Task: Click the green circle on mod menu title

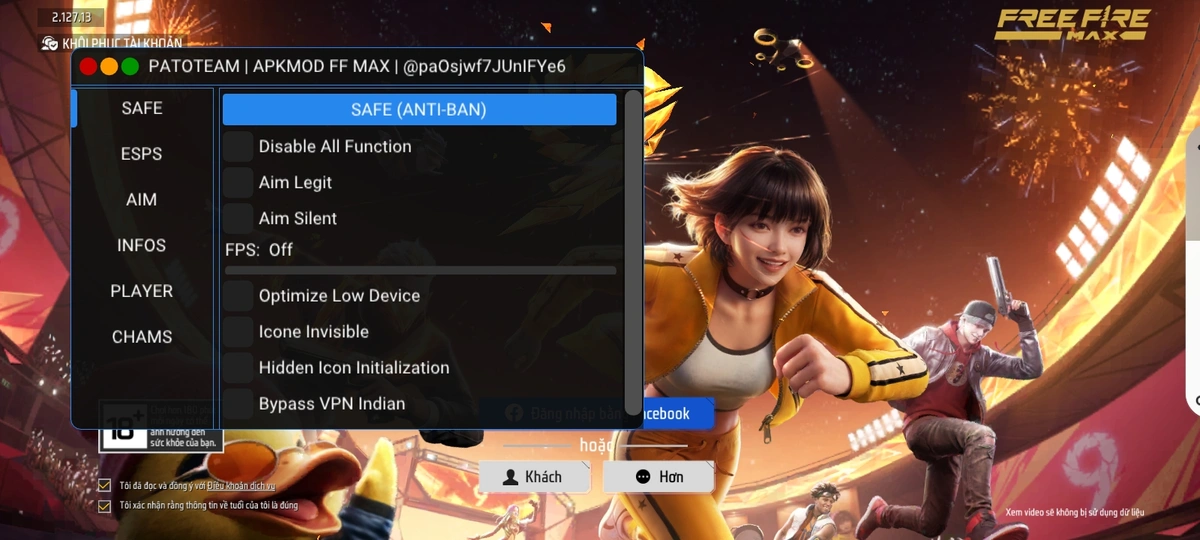Action: 130,67
